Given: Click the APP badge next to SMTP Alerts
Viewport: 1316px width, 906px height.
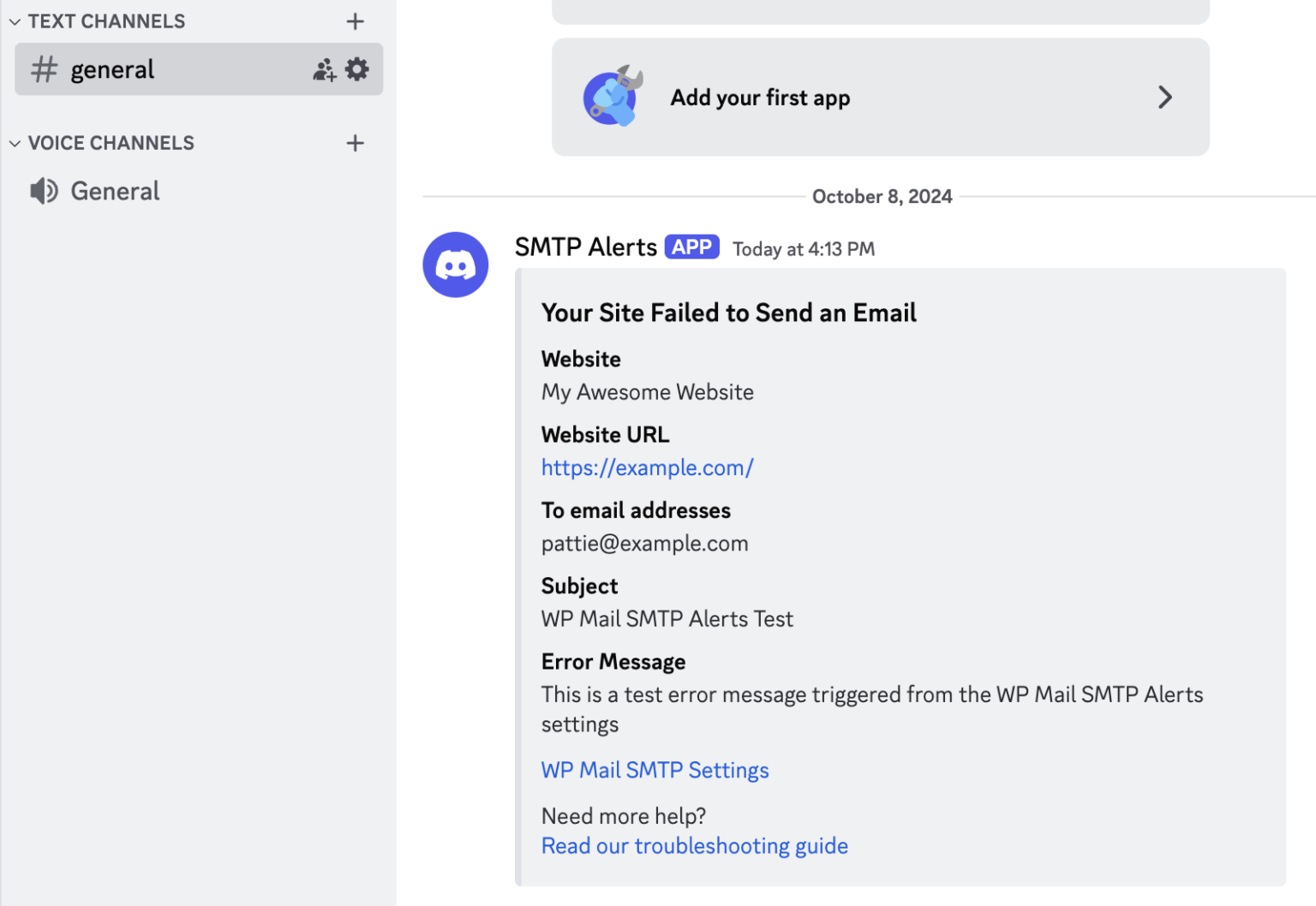Looking at the screenshot, I should click(691, 247).
